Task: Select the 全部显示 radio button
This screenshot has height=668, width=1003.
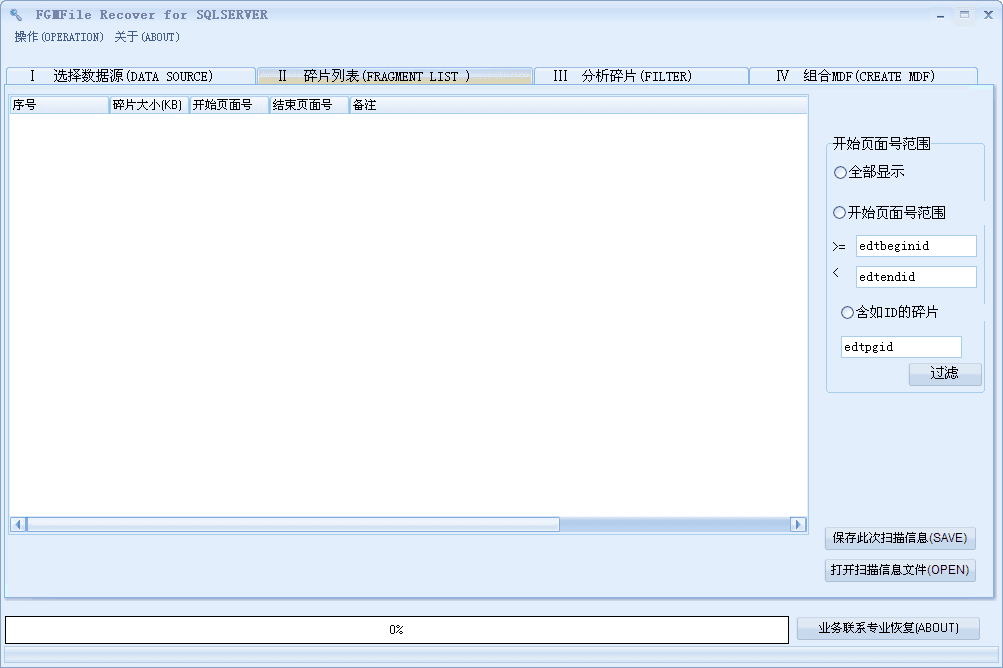Action: (x=840, y=172)
